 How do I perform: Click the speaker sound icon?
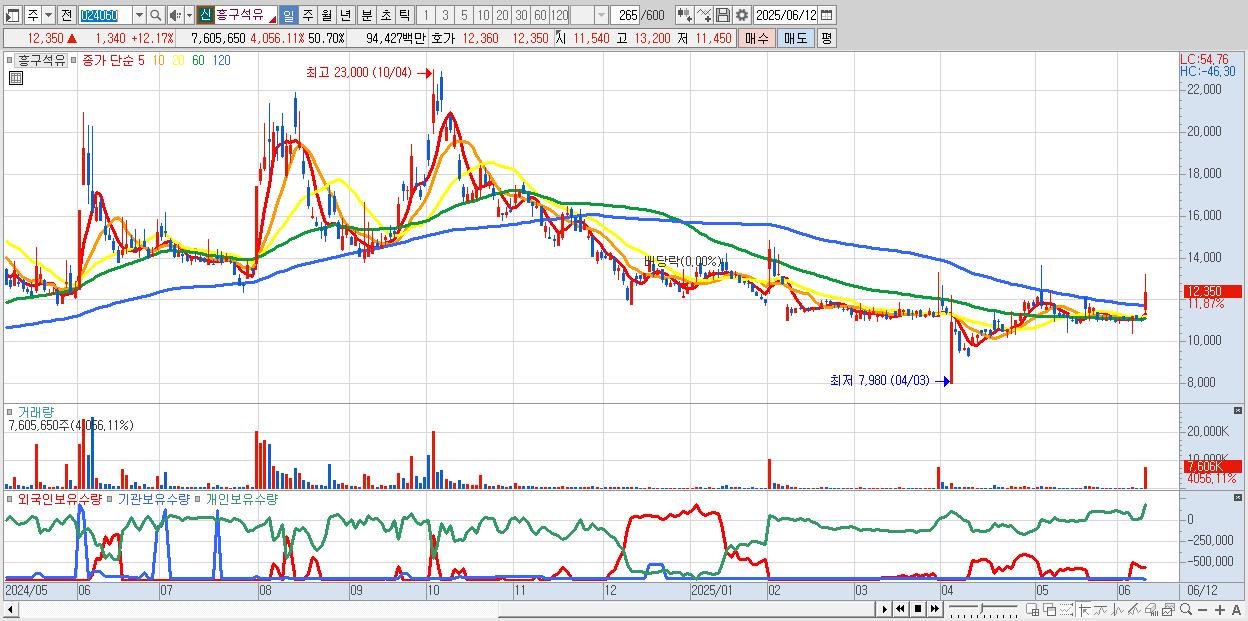pyautogui.click(x=175, y=15)
